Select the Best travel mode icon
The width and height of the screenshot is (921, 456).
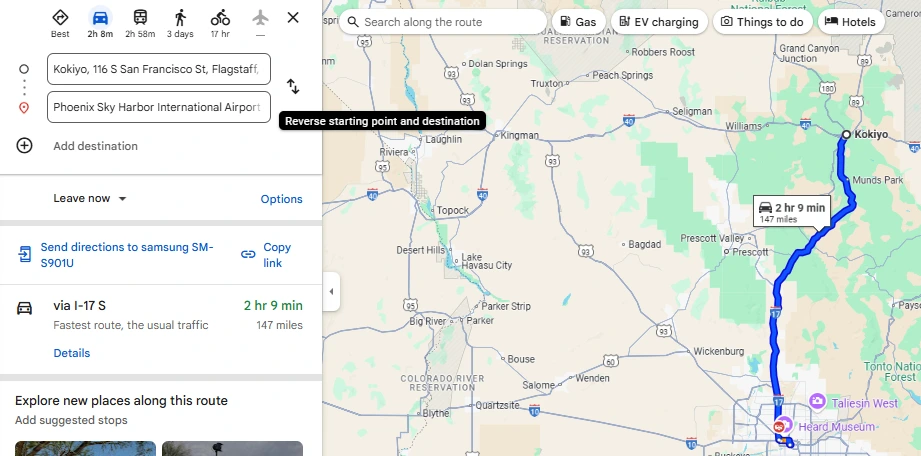[x=60, y=18]
